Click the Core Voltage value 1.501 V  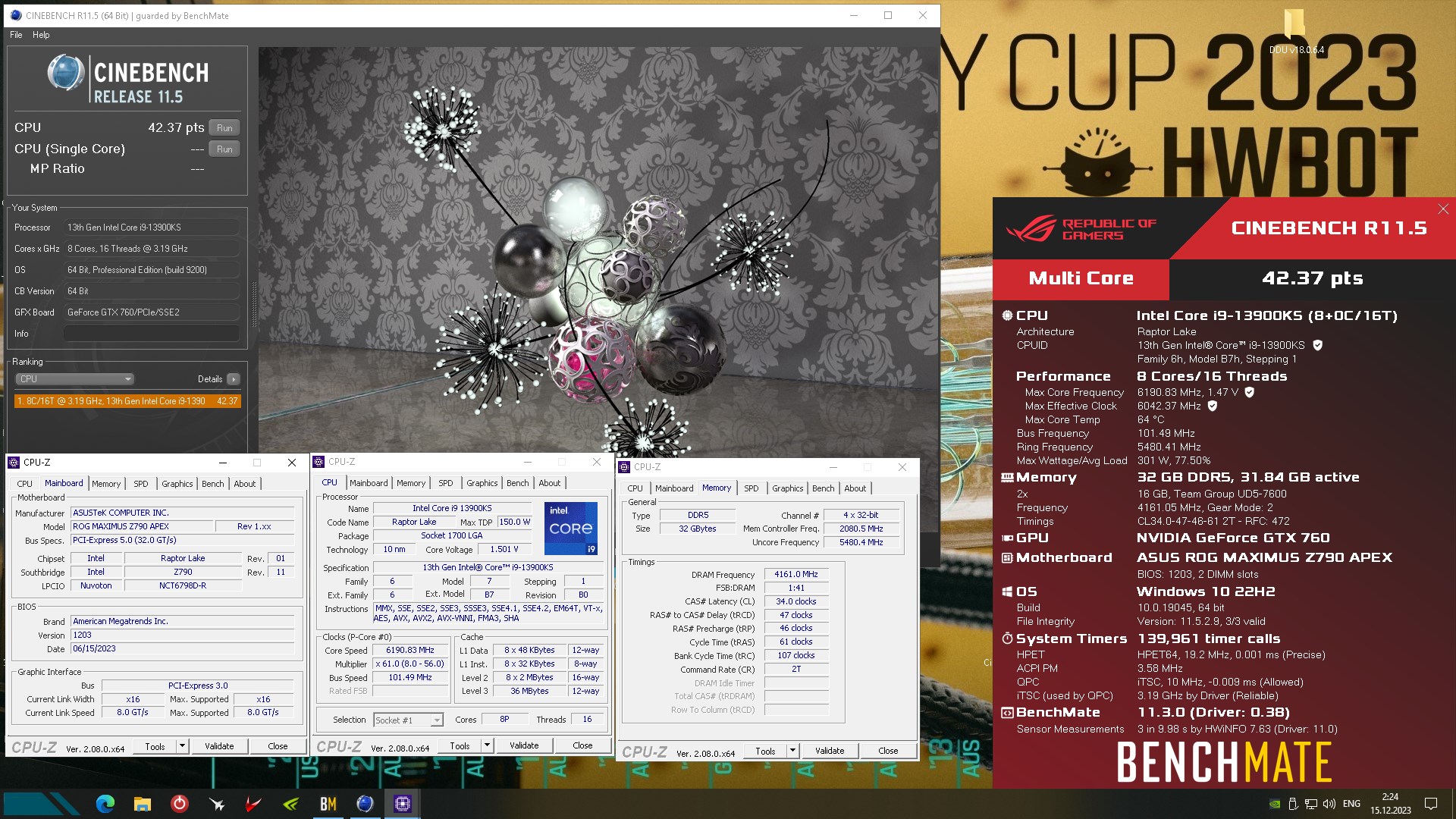point(504,550)
